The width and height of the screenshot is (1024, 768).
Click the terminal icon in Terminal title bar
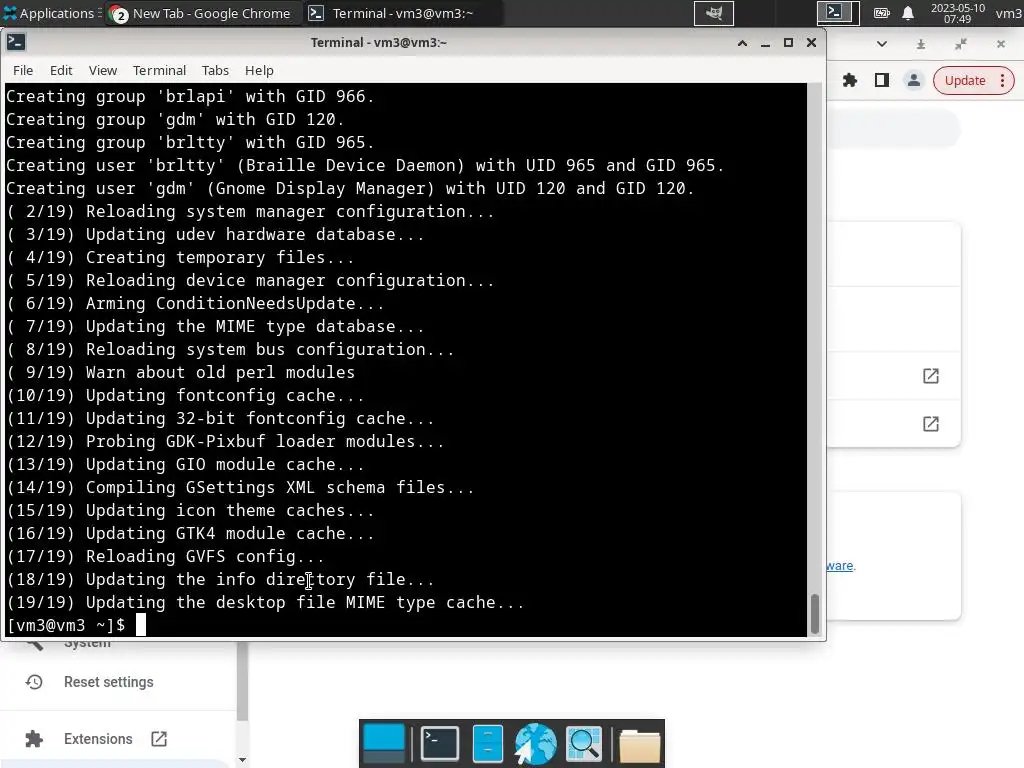click(16, 42)
